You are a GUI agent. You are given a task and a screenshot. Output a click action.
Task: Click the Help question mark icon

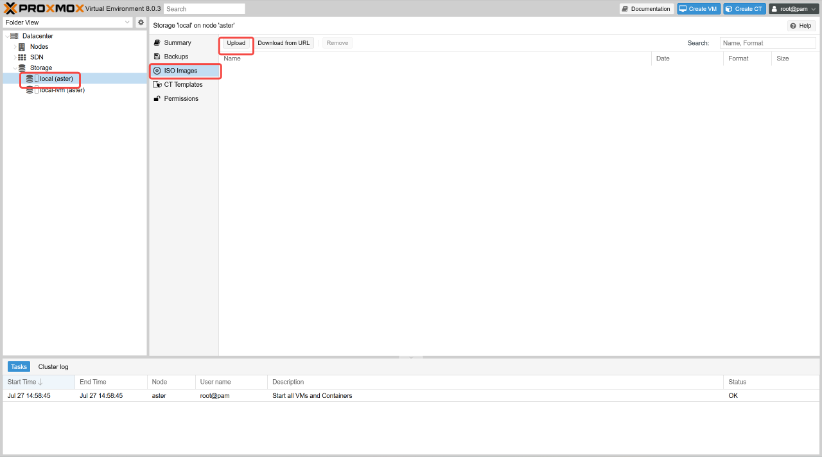793,26
